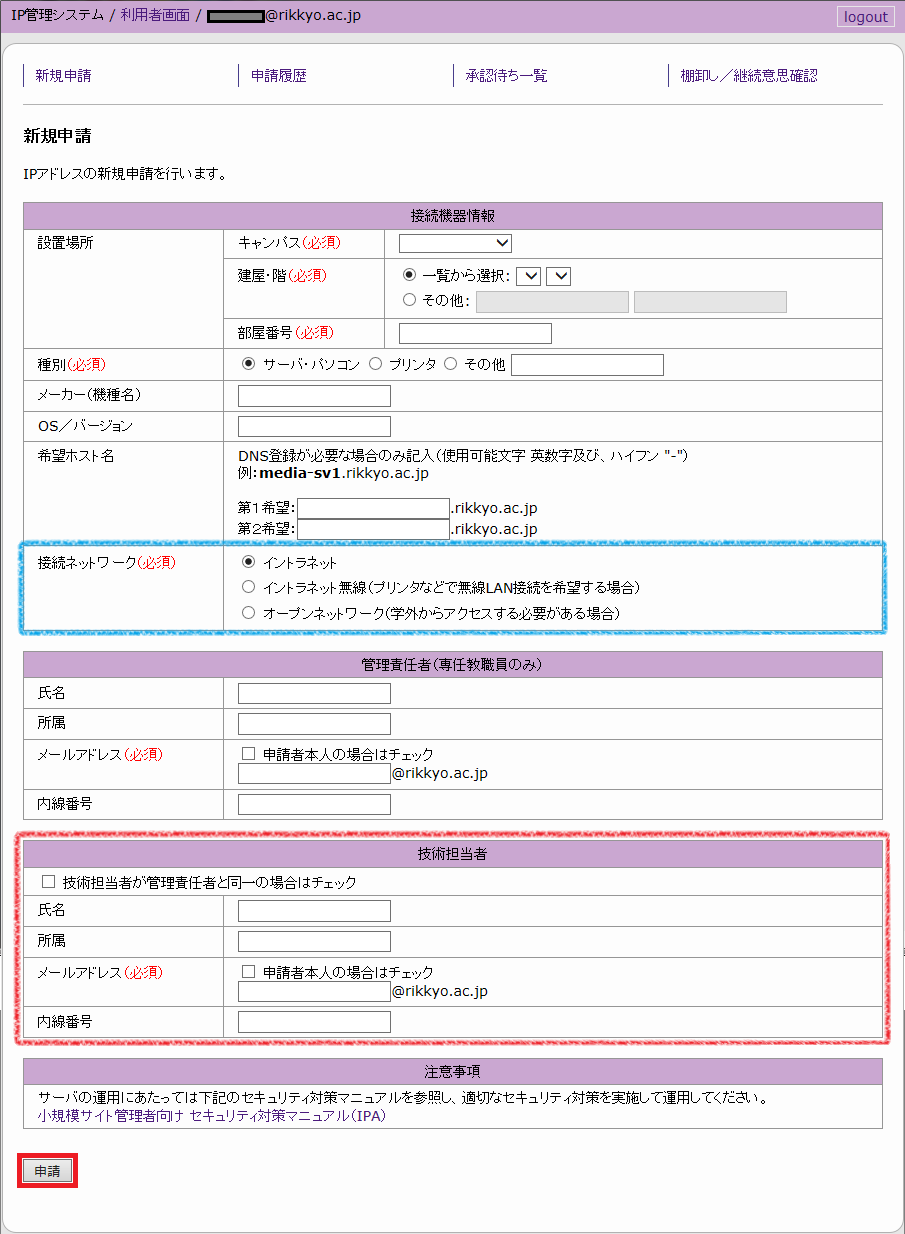This screenshot has width=905, height=1234.
Task: Check 申請者本人の場合はチェック under 管理責任者
Action: (x=249, y=754)
